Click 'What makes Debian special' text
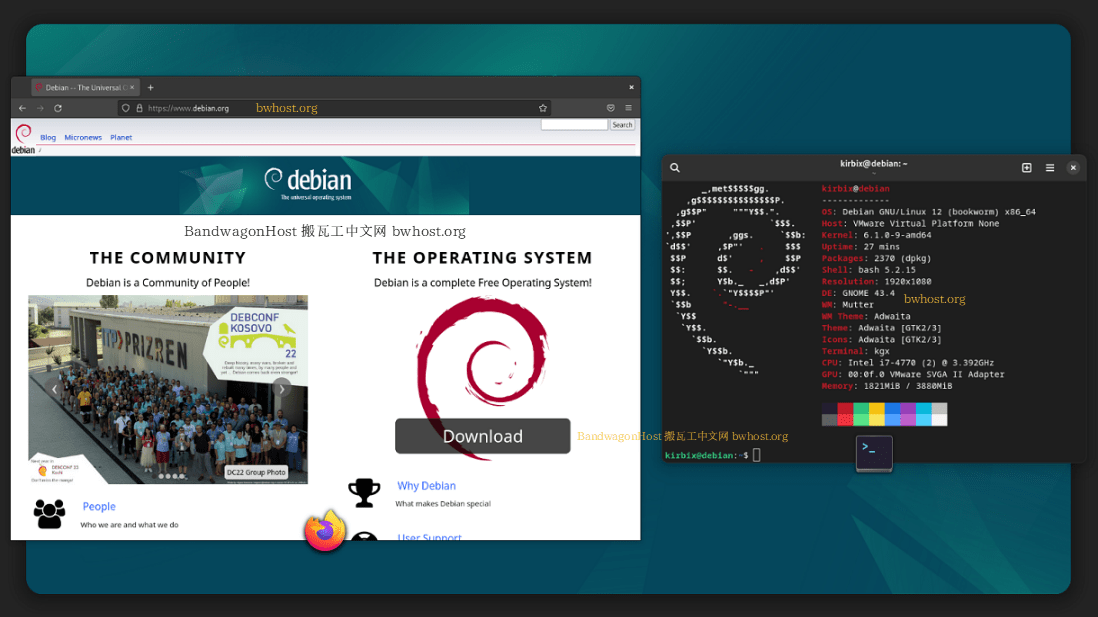 tap(443, 504)
